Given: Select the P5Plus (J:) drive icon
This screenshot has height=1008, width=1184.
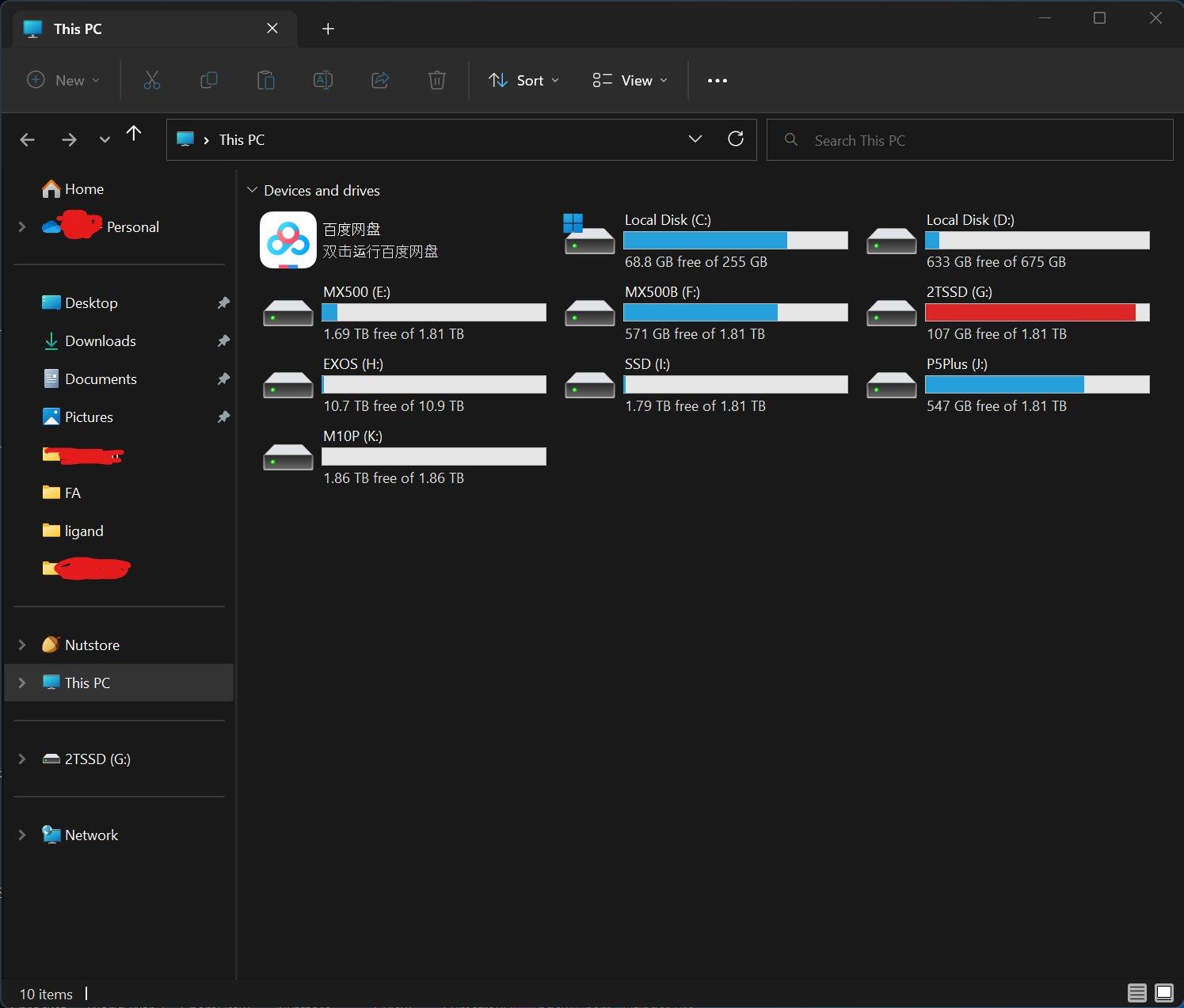Looking at the screenshot, I should tap(891, 385).
